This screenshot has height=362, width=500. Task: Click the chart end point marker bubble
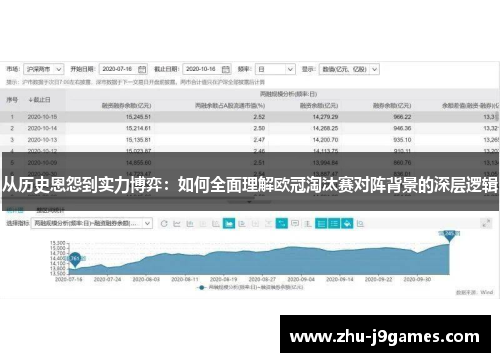[449, 235]
